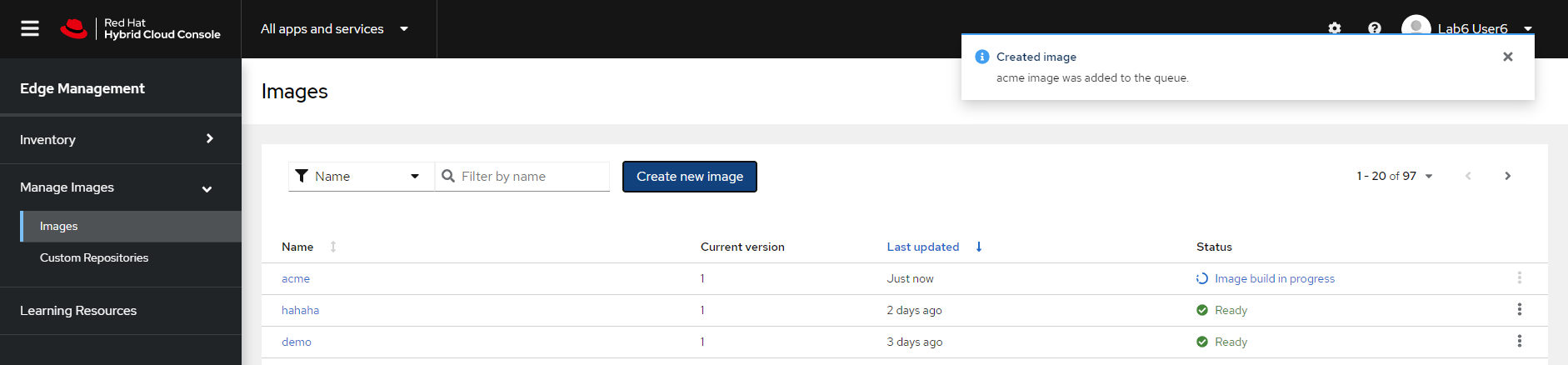Select Learning Resources in the sidebar
The image size is (1568, 365).
78,311
